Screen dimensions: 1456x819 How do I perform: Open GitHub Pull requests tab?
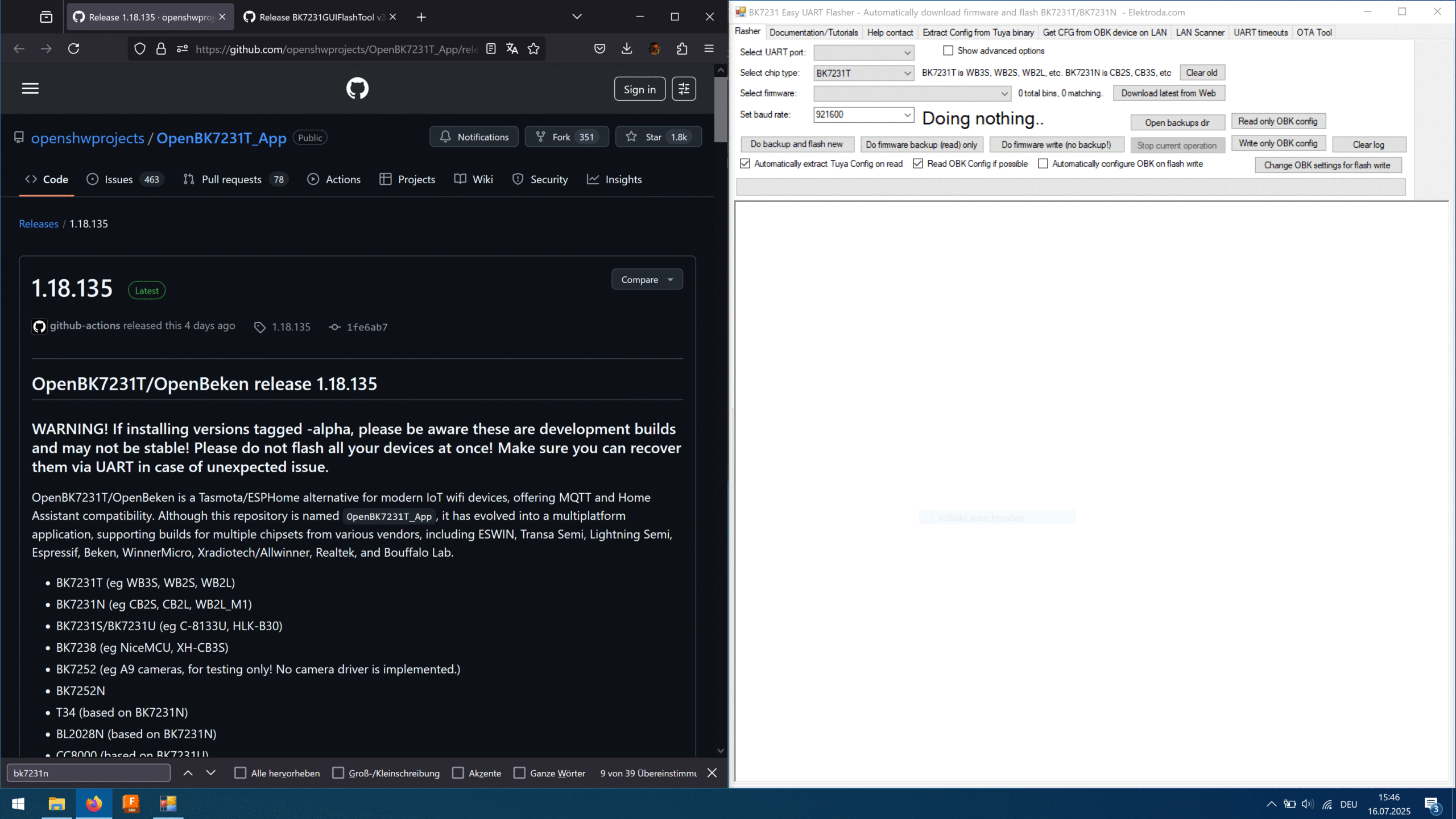point(235,179)
